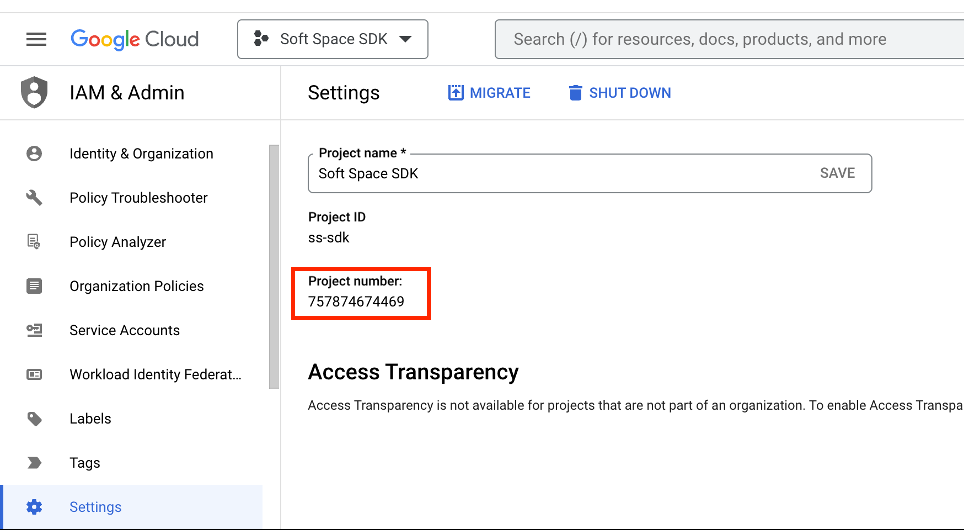Viewport: 964px width, 530px height.
Task: Click the Service Accounts icon
Action: [x=34, y=330]
